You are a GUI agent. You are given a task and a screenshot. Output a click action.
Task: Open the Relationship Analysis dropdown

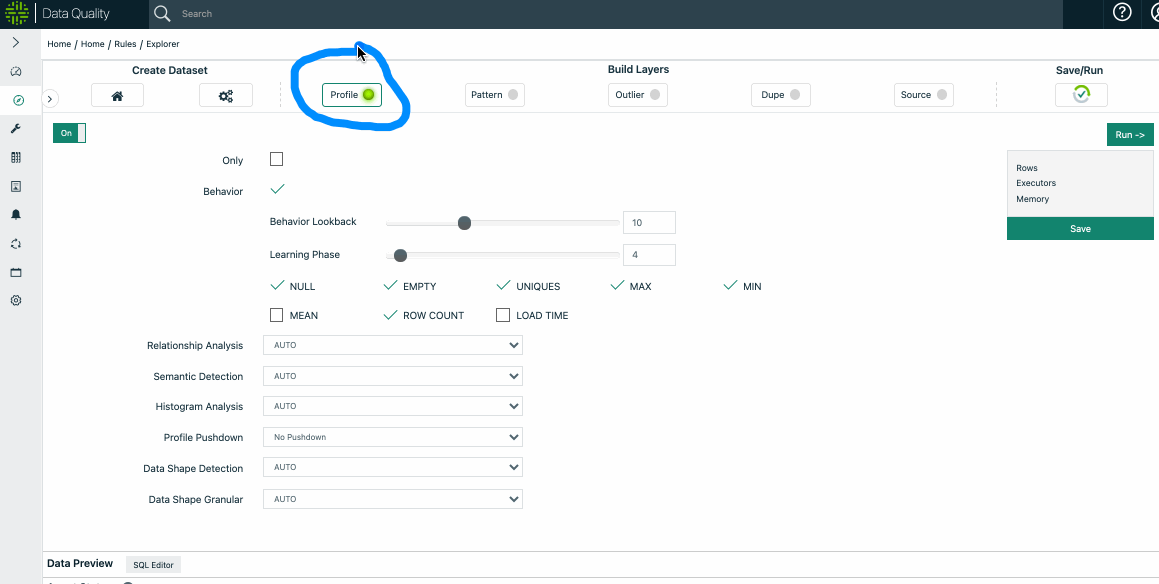pyautogui.click(x=392, y=345)
